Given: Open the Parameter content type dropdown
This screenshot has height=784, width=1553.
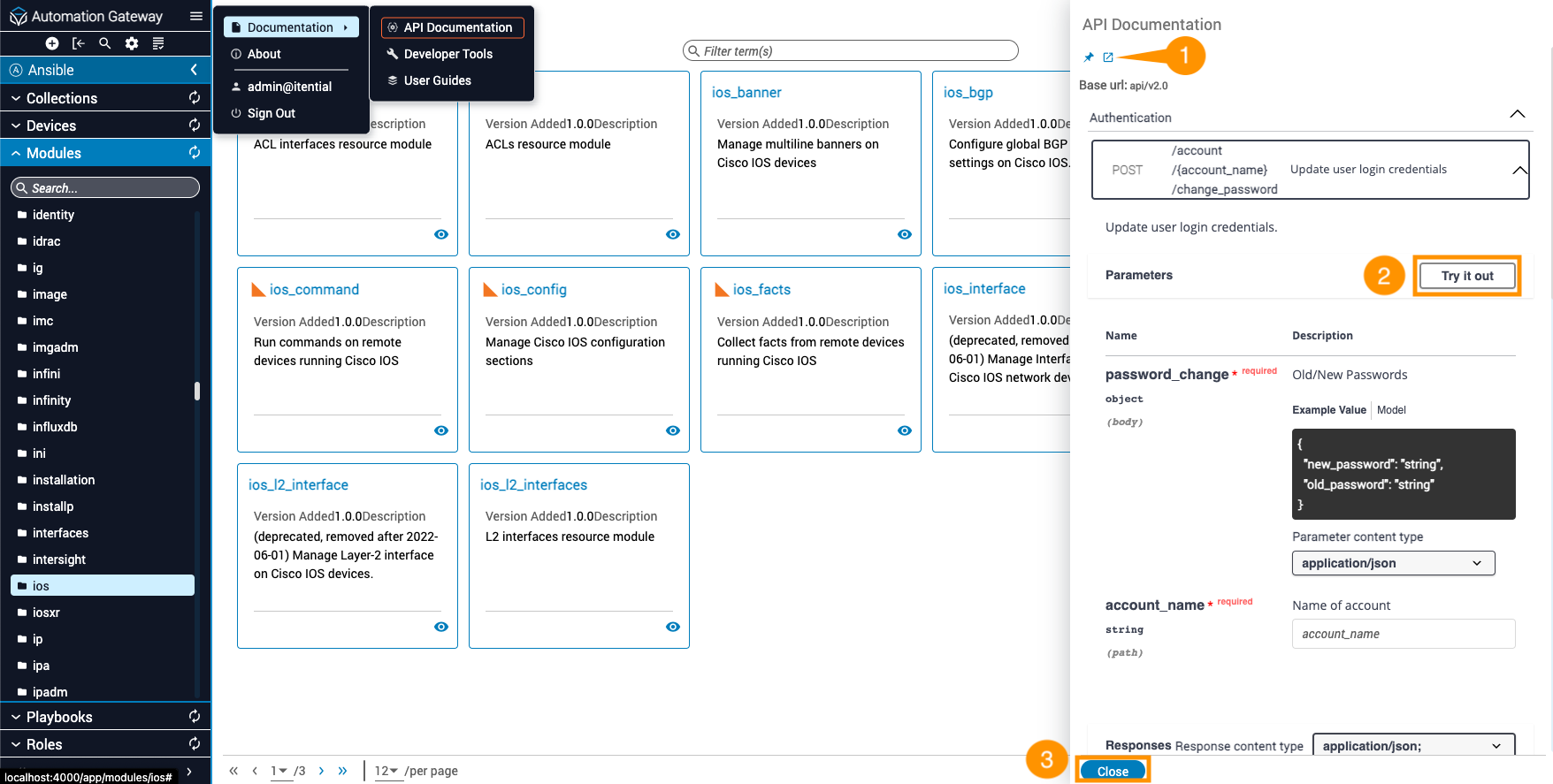Looking at the screenshot, I should click(1393, 563).
